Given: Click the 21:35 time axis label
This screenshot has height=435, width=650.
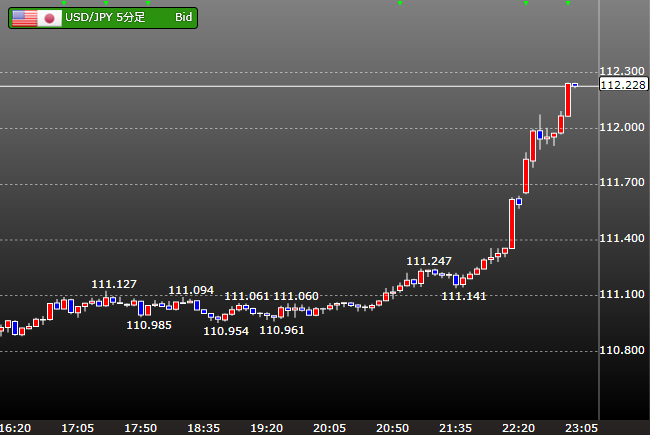Looking at the screenshot, I should (456, 428).
